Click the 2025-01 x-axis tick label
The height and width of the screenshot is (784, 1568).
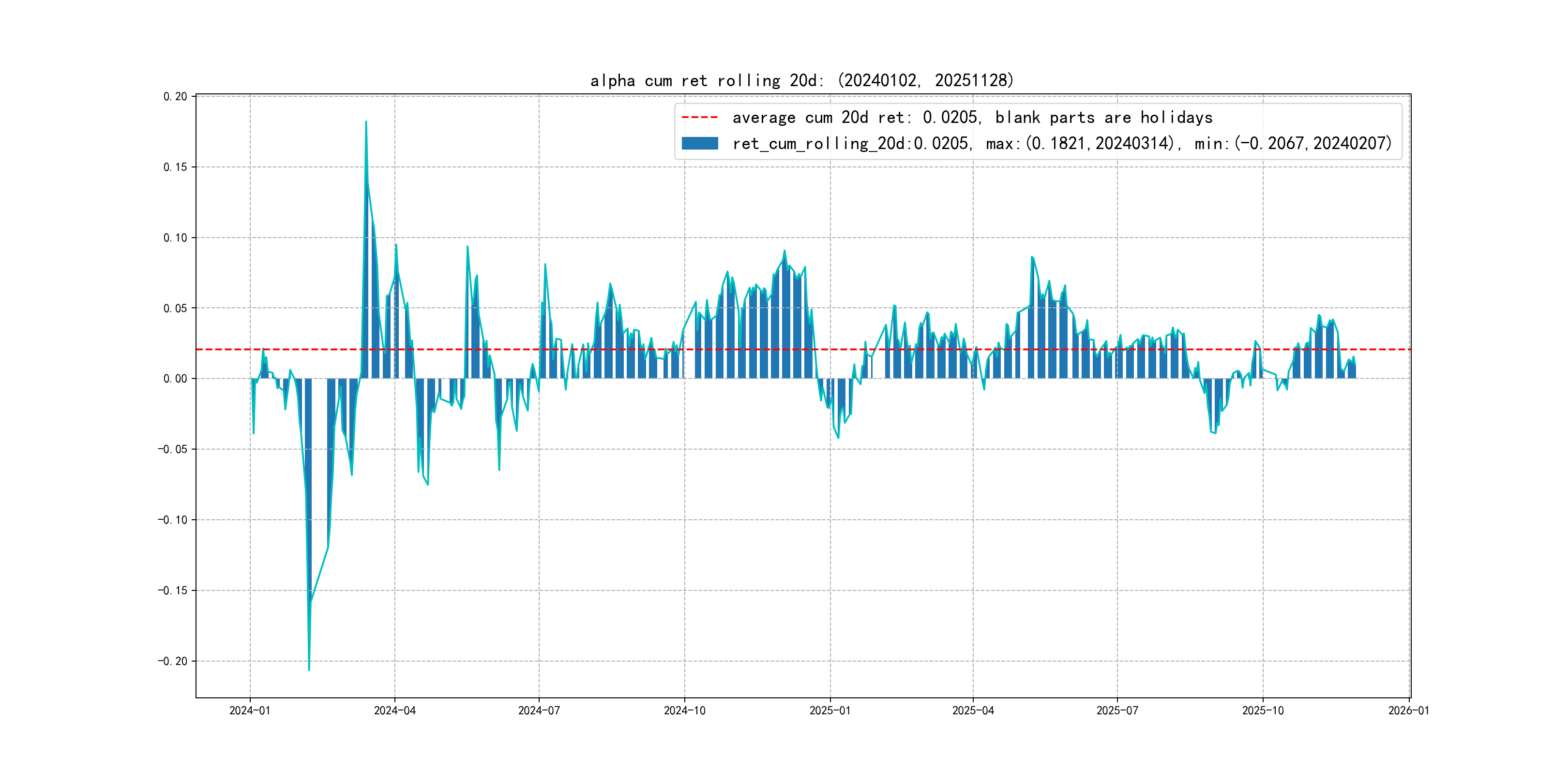click(x=829, y=710)
